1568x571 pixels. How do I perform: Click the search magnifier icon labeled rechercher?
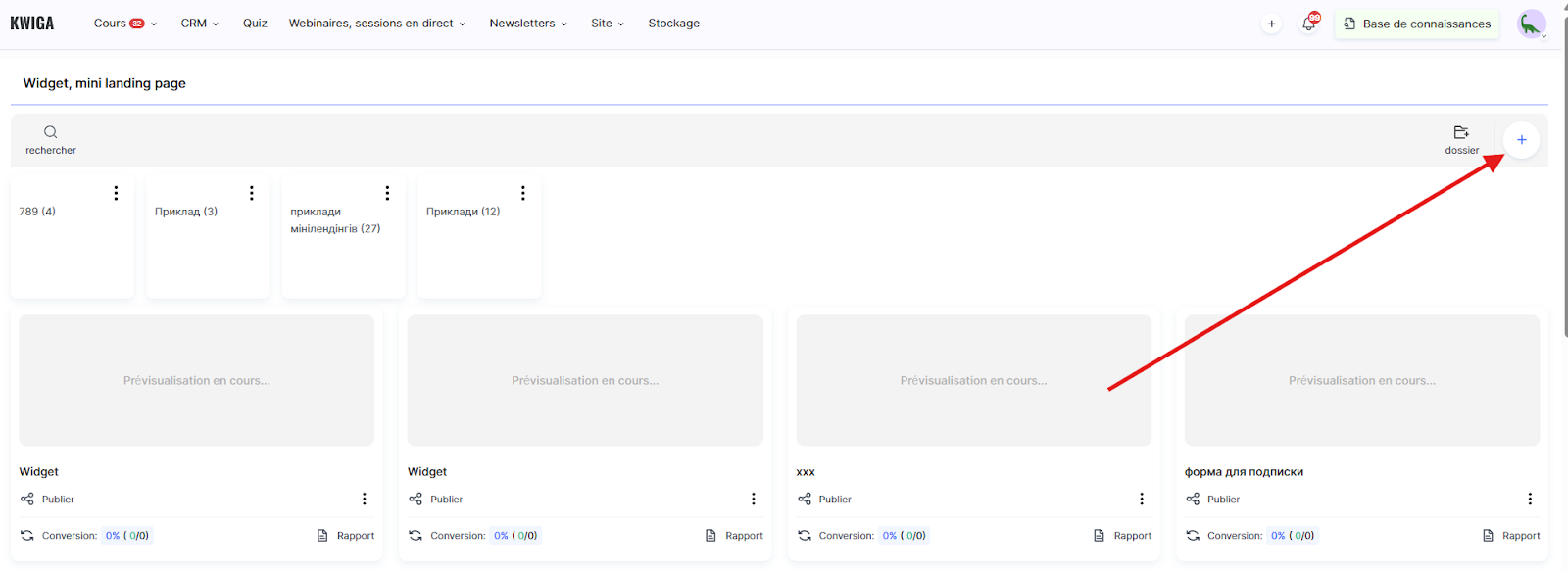click(x=50, y=132)
